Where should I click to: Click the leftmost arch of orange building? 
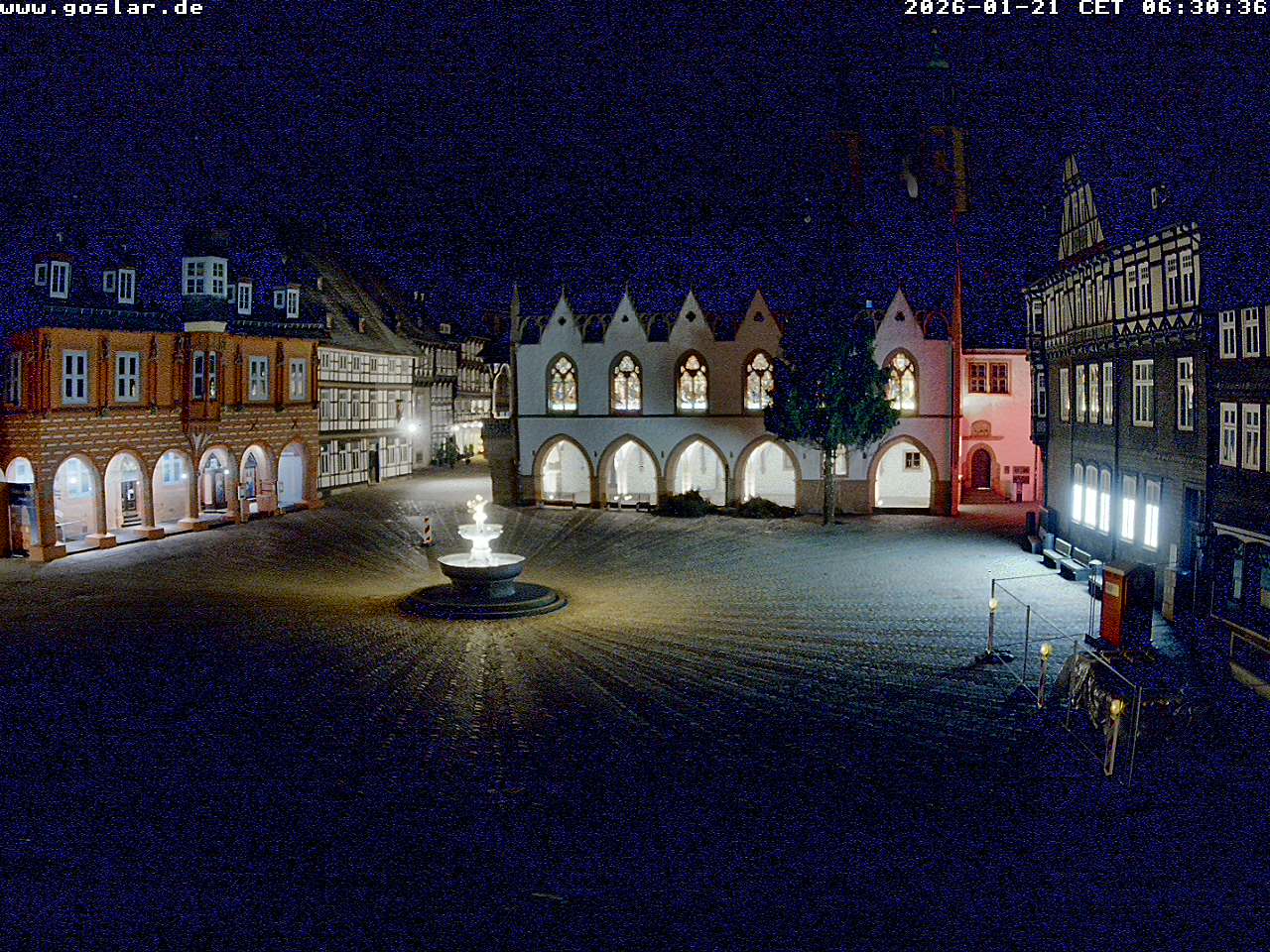click(x=20, y=501)
